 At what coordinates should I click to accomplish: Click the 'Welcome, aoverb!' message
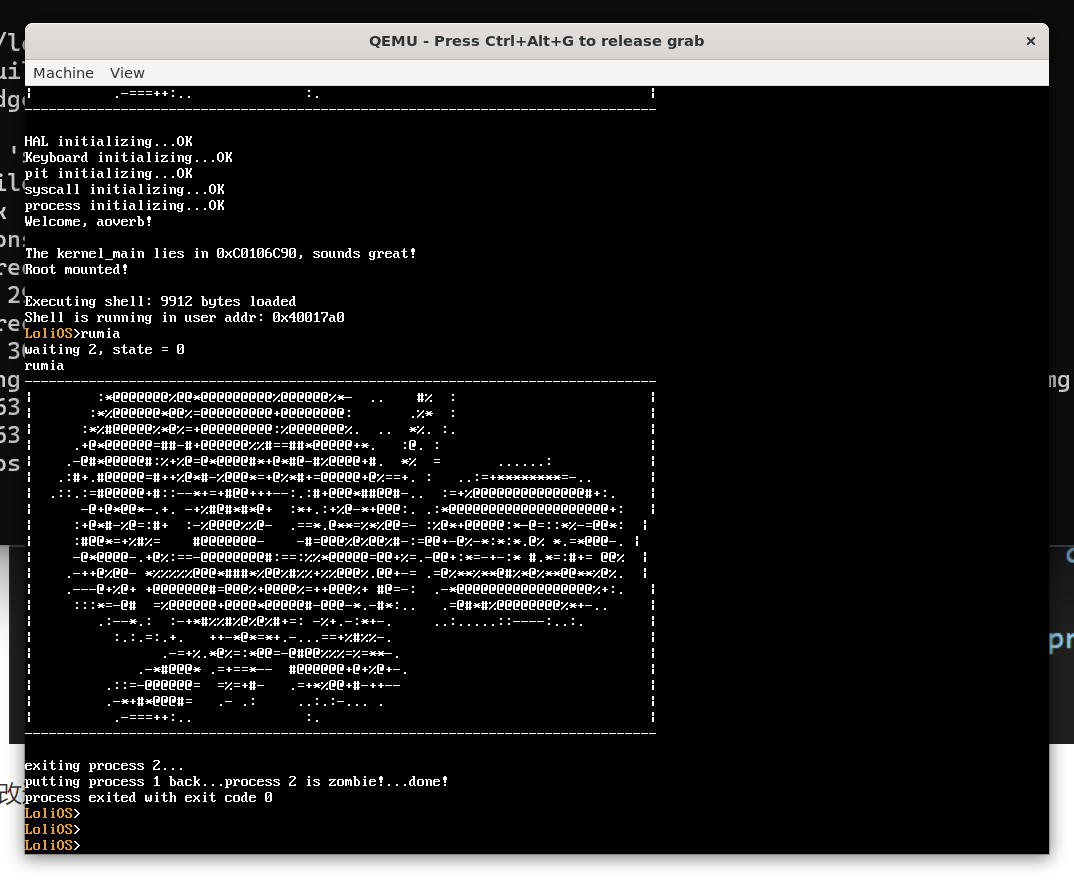coord(88,221)
